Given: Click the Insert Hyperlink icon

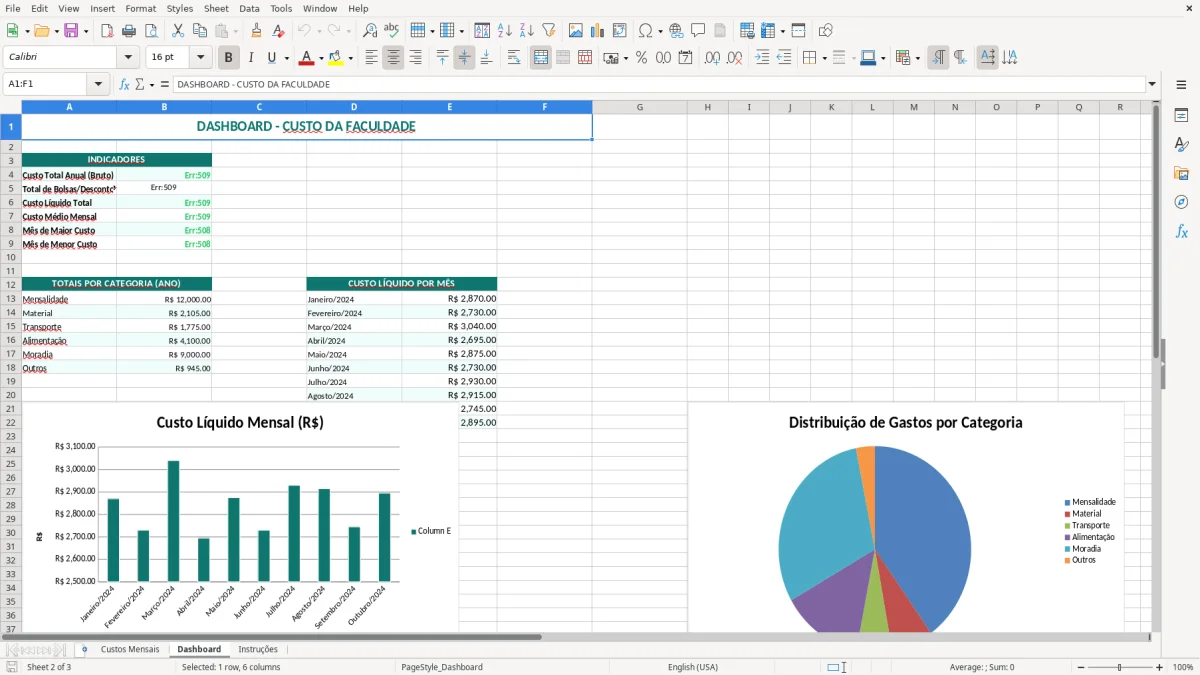Looking at the screenshot, I should coord(676,31).
